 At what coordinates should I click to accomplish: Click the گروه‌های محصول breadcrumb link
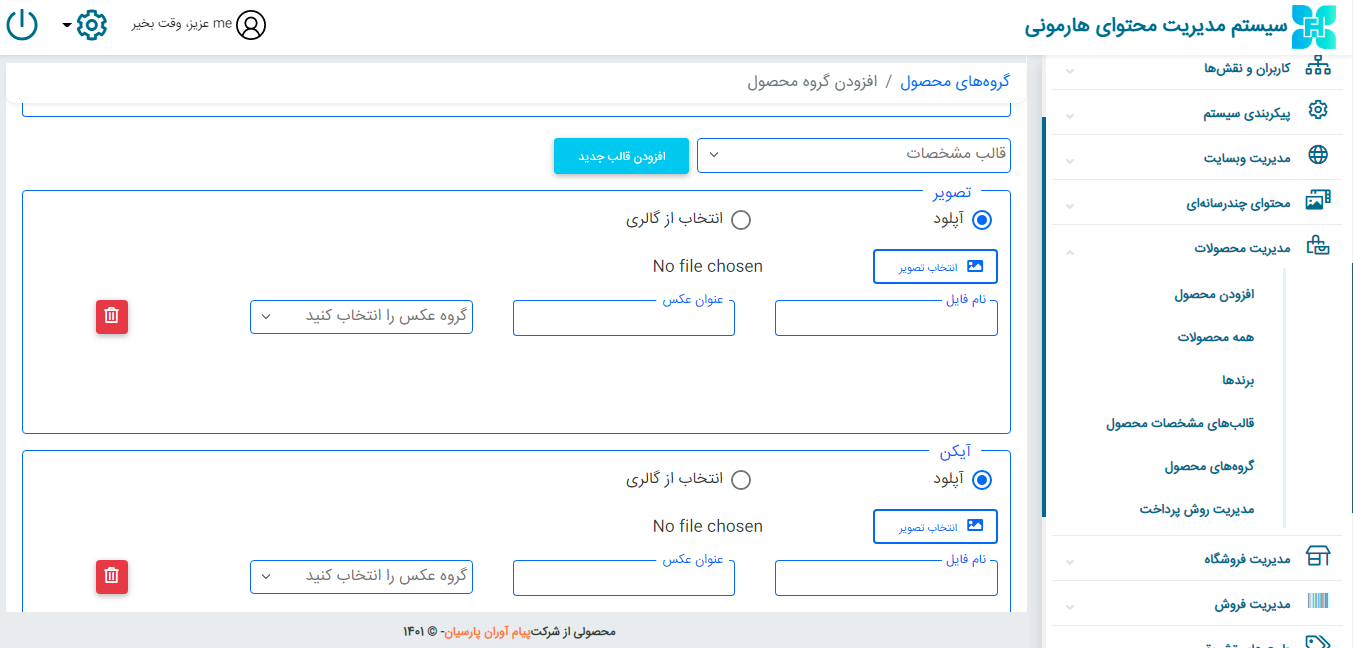coord(954,81)
